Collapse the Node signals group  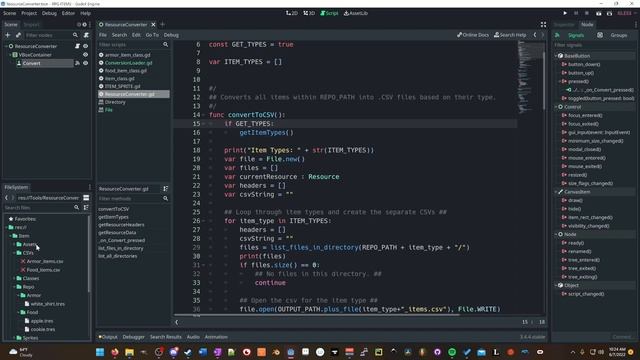tap(556, 234)
